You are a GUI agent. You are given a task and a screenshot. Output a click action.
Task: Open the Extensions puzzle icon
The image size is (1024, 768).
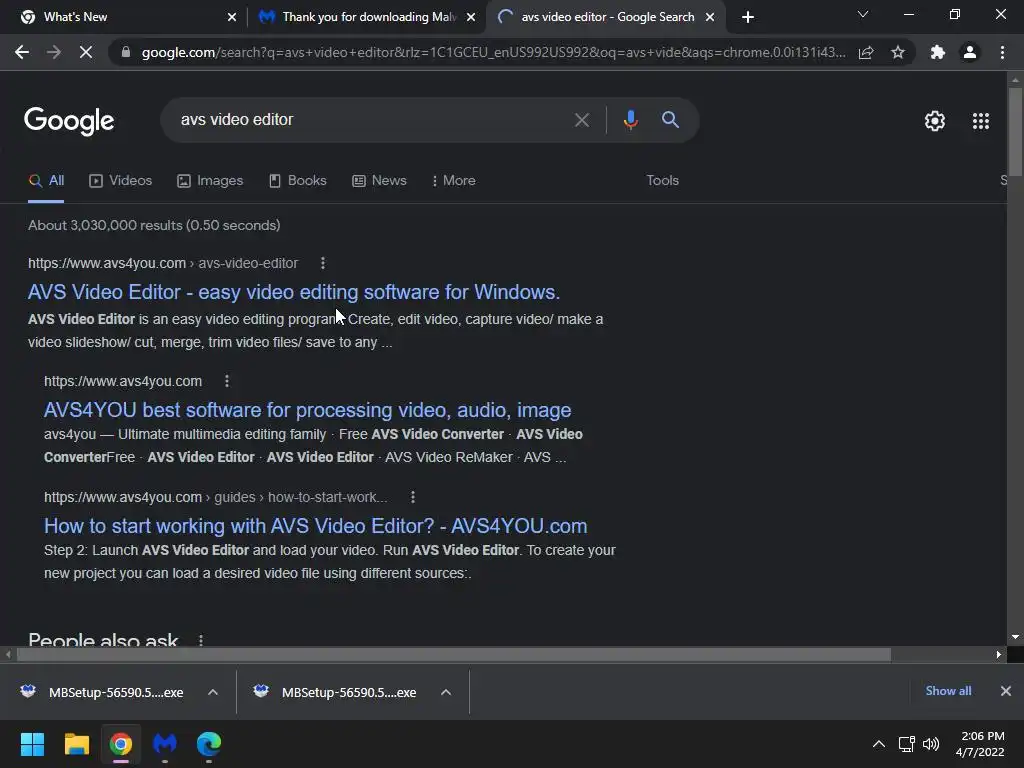click(x=938, y=52)
